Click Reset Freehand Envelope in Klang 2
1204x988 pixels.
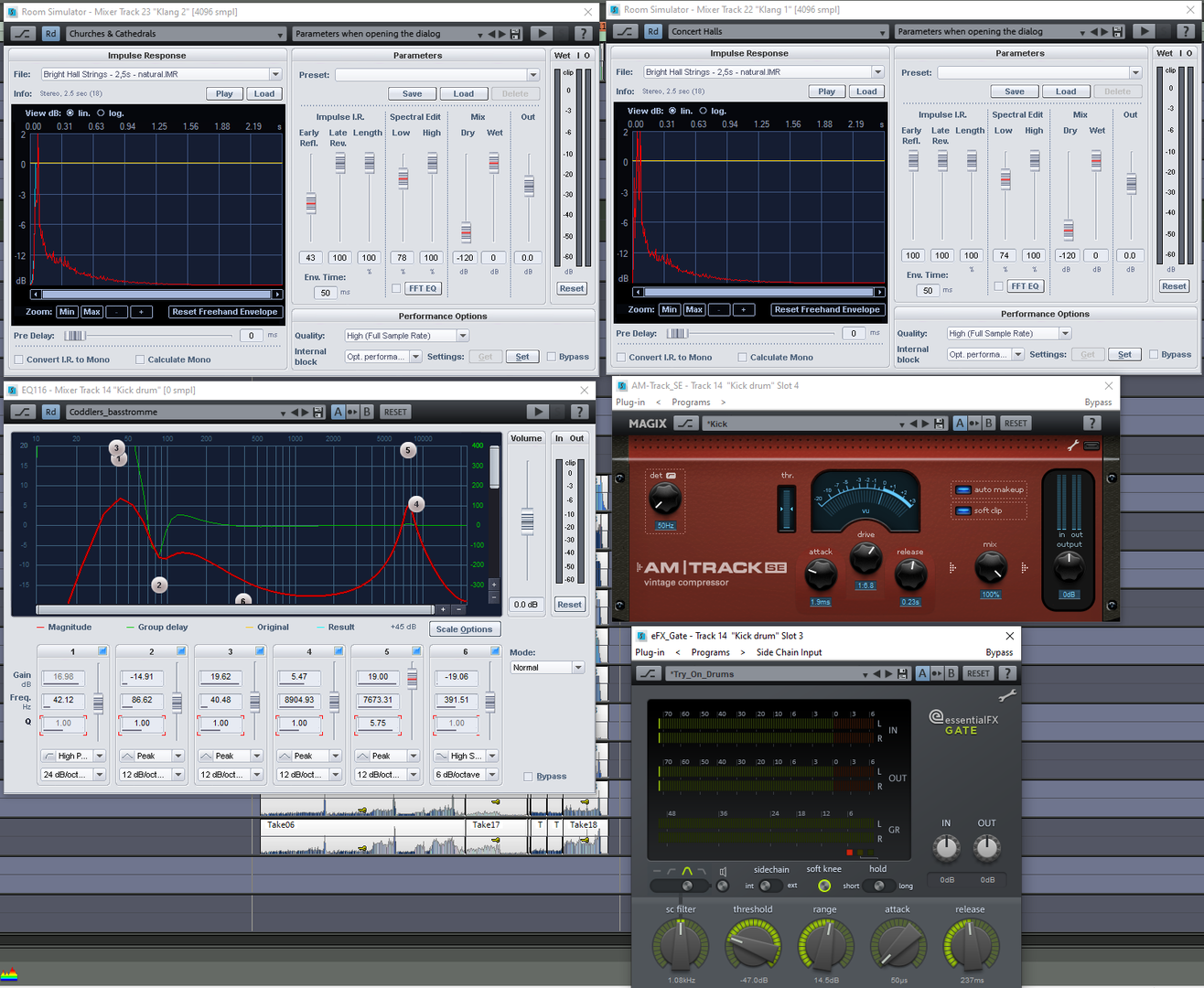point(224,312)
